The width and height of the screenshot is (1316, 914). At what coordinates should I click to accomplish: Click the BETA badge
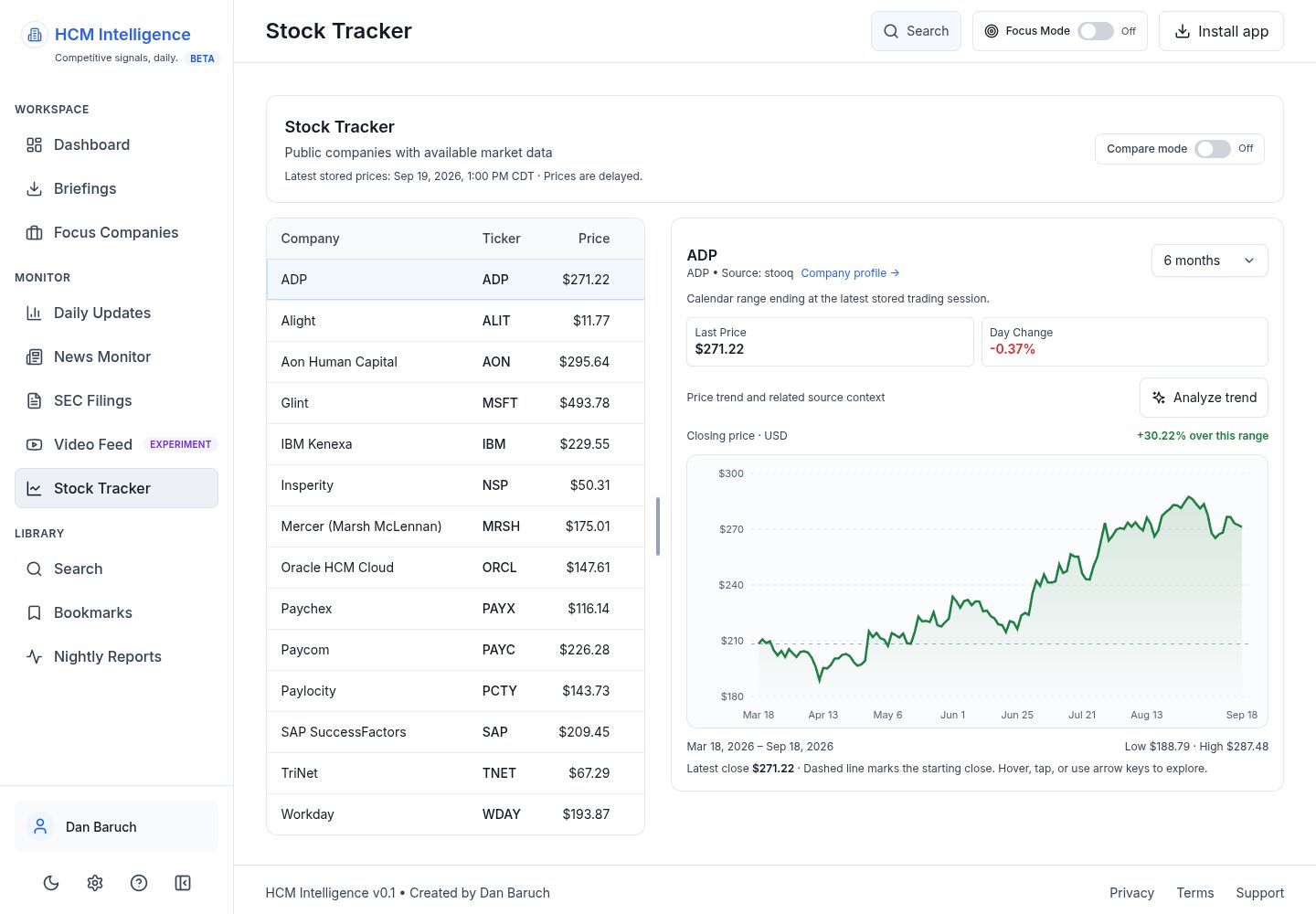[202, 58]
